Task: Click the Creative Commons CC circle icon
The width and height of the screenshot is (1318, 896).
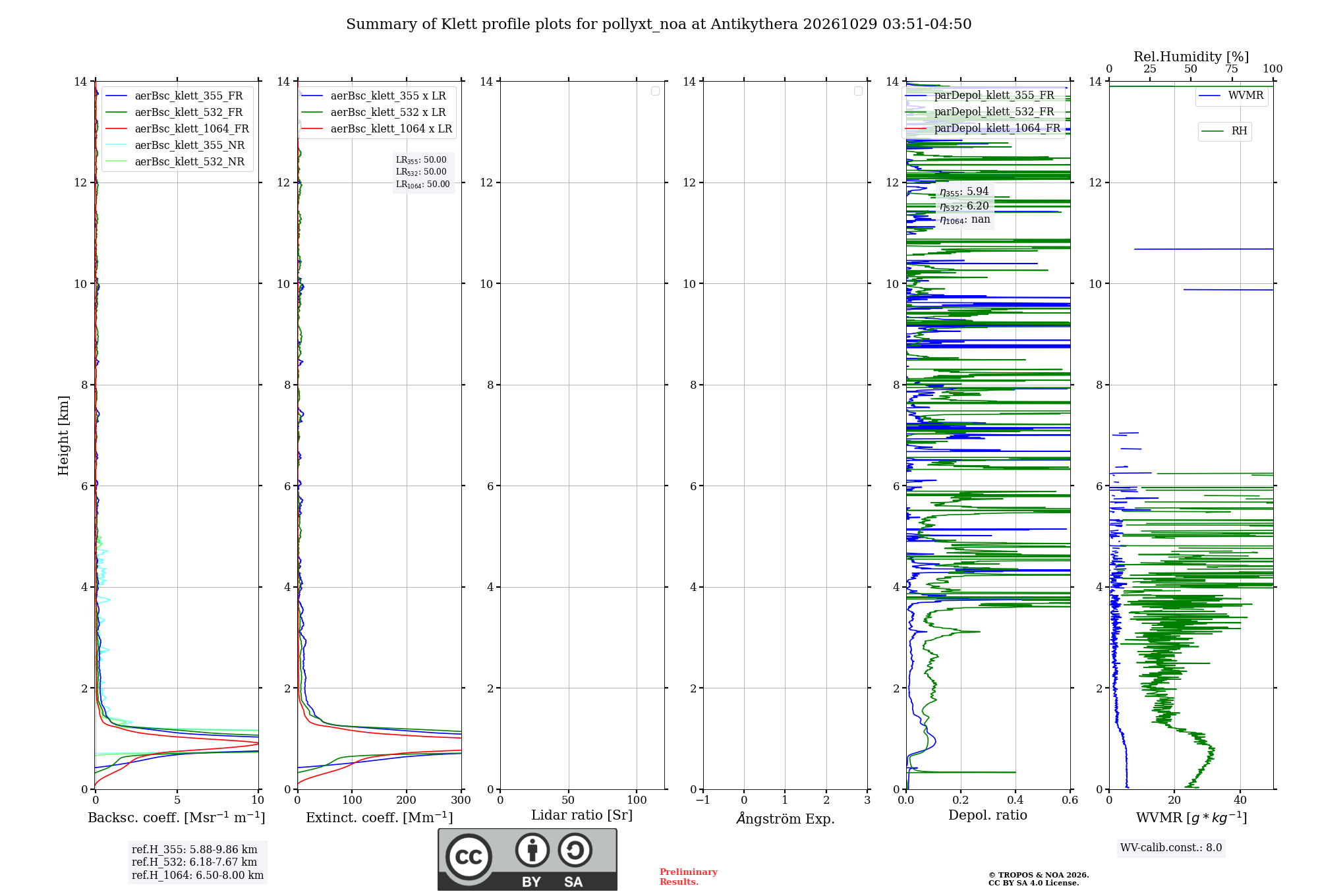Action: coord(469,857)
